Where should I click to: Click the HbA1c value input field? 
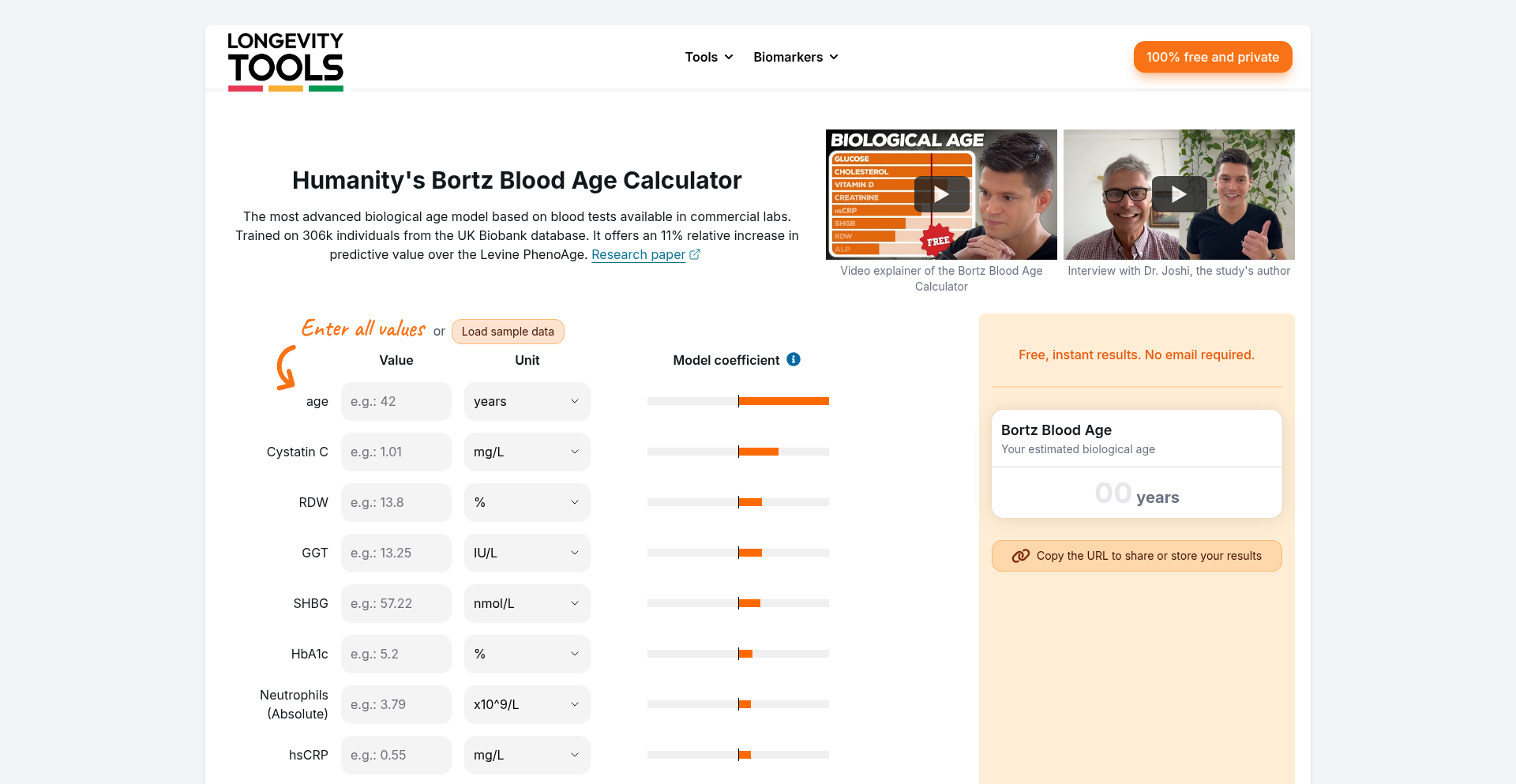point(396,654)
